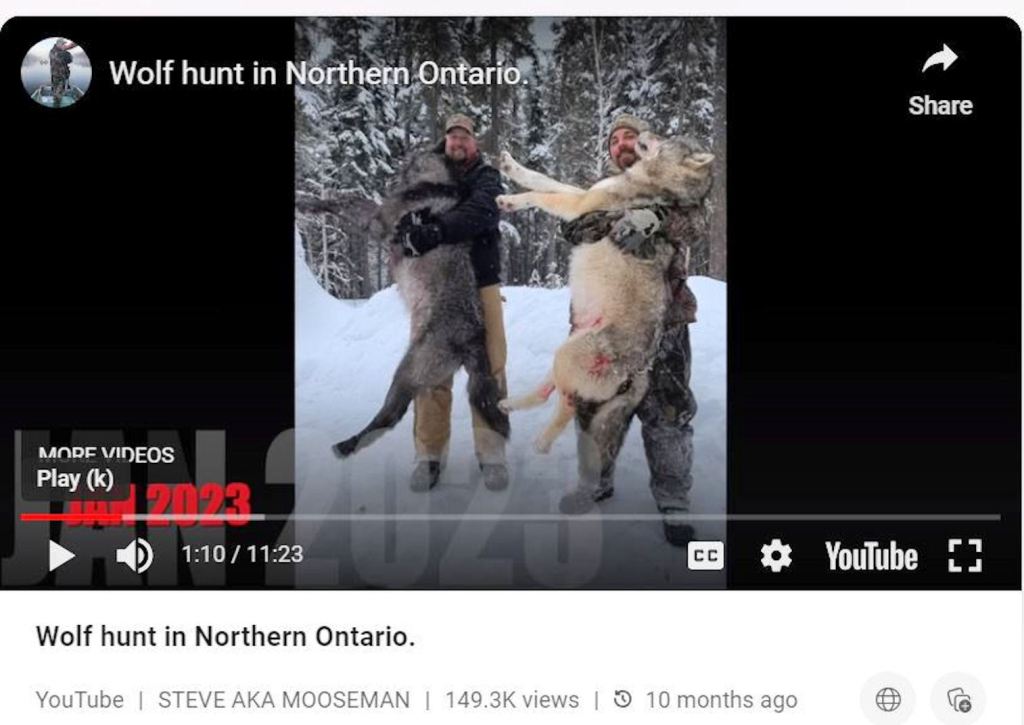Image resolution: width=1024 pixels, height=725 pixels.
Task: Click the '149.3K views' text
Action: (512, 700)
